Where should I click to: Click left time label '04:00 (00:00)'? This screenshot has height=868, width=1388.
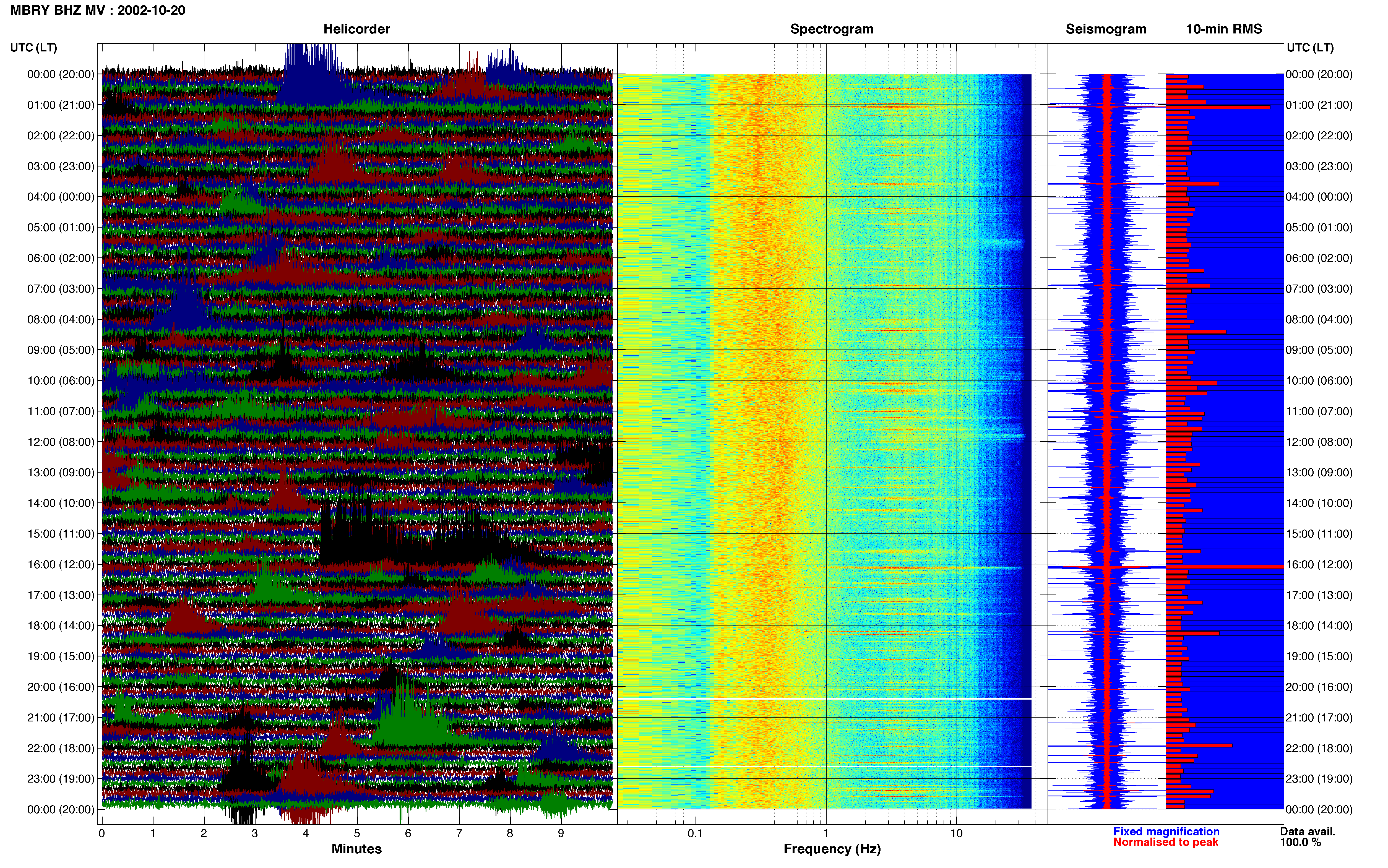tap(61, 197)
